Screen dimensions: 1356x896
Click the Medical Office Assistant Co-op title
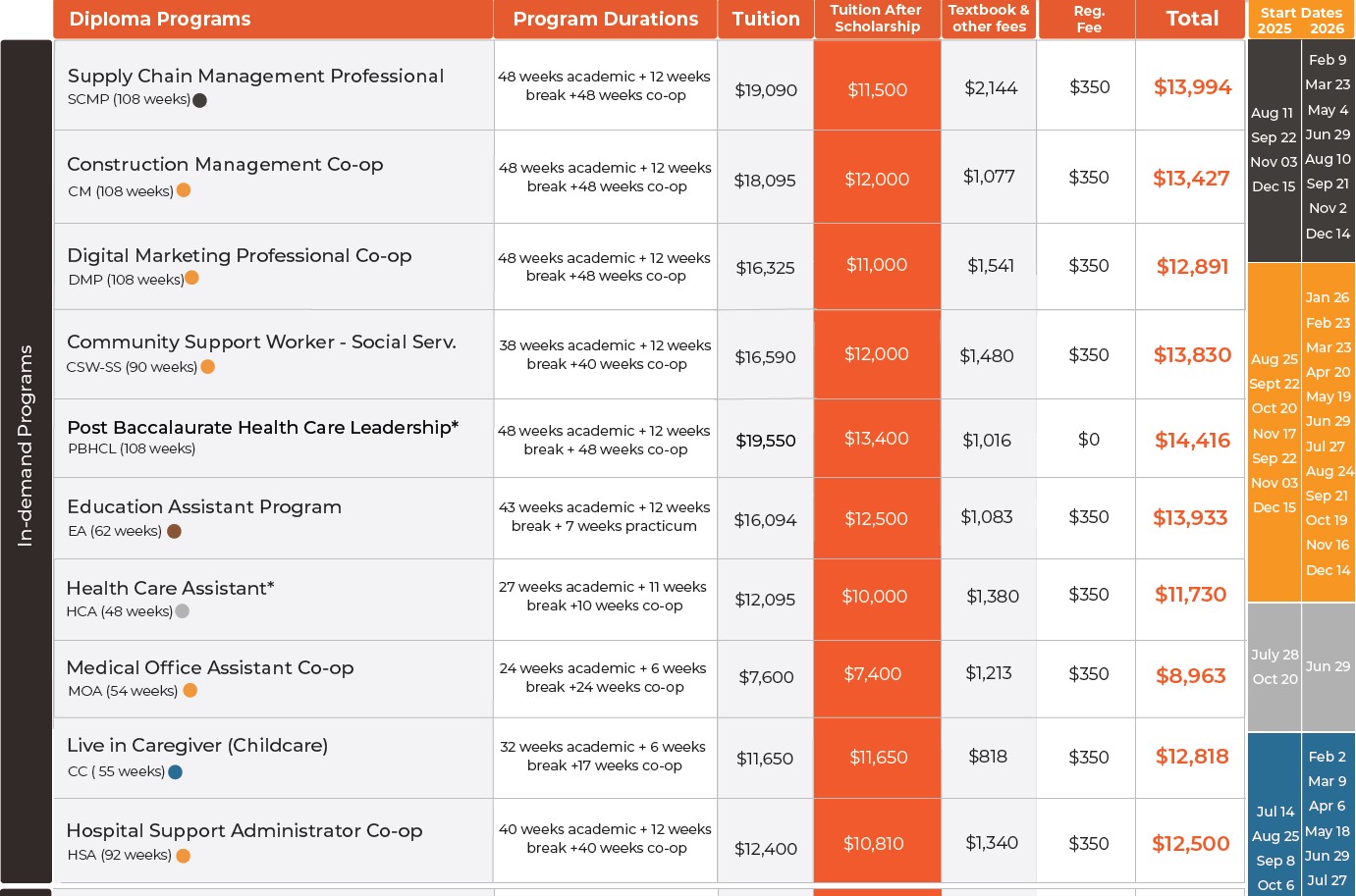pyautogui.click(x=210, y=668)
